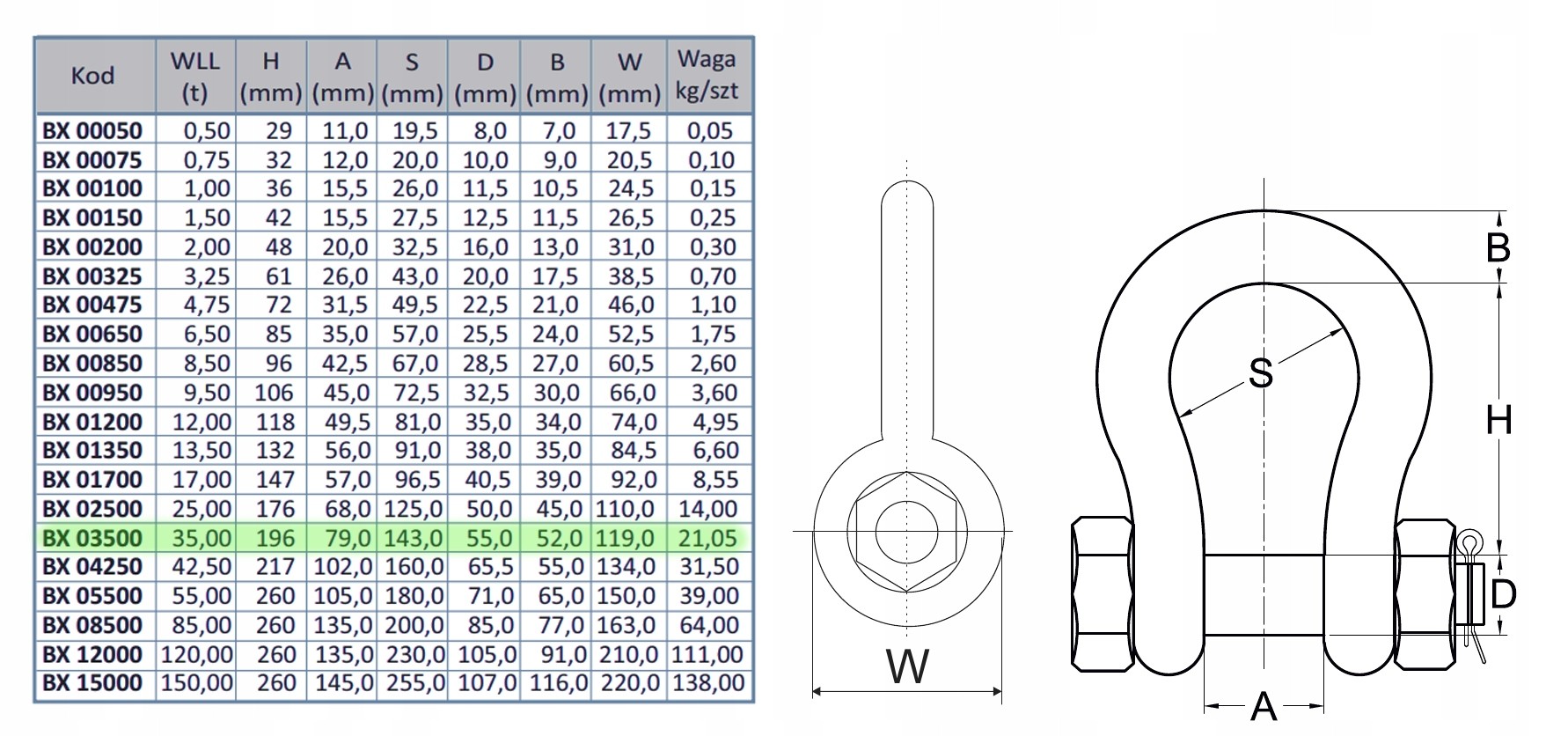
Task: Click the left hex bolt head on the shackle
Action: click(x=1101, y=592)
